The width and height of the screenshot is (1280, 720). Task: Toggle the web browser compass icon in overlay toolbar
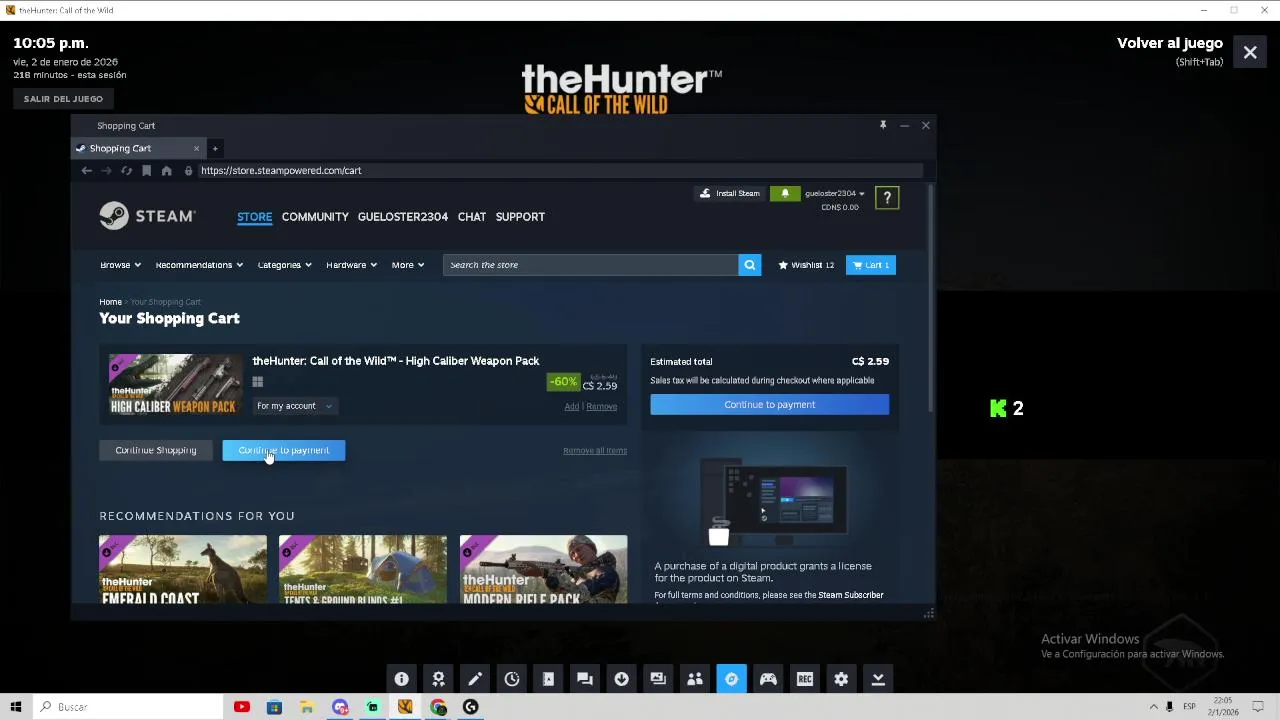731,679
